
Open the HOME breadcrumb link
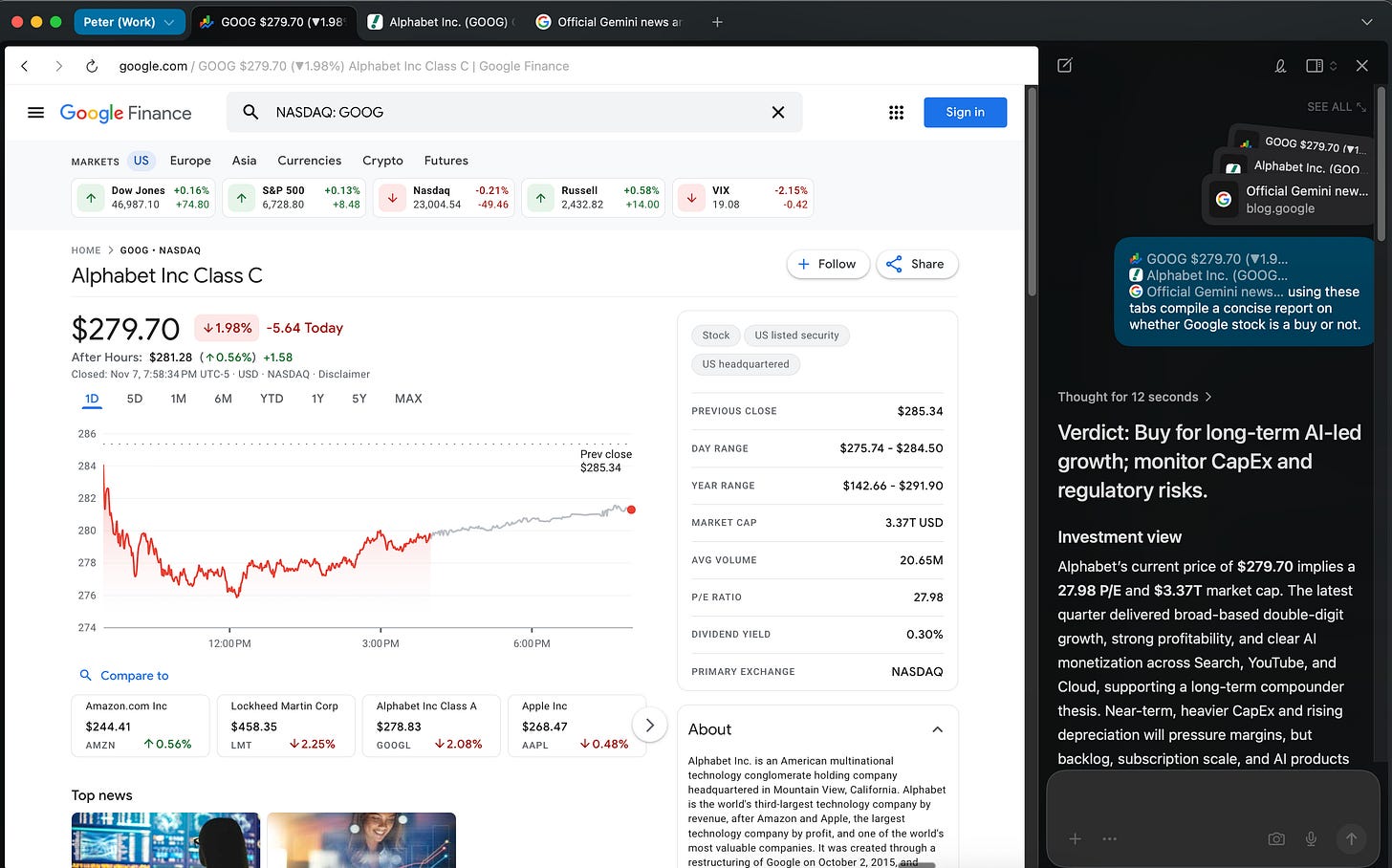[x=86, y=250]
